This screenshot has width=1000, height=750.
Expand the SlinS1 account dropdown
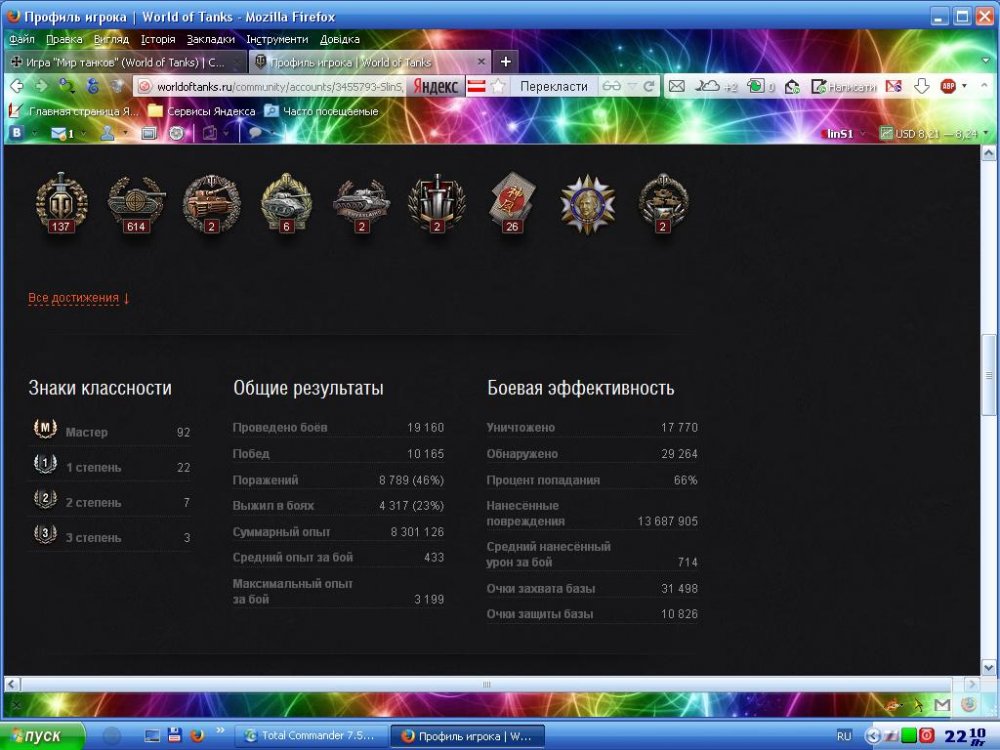(863, 133)
